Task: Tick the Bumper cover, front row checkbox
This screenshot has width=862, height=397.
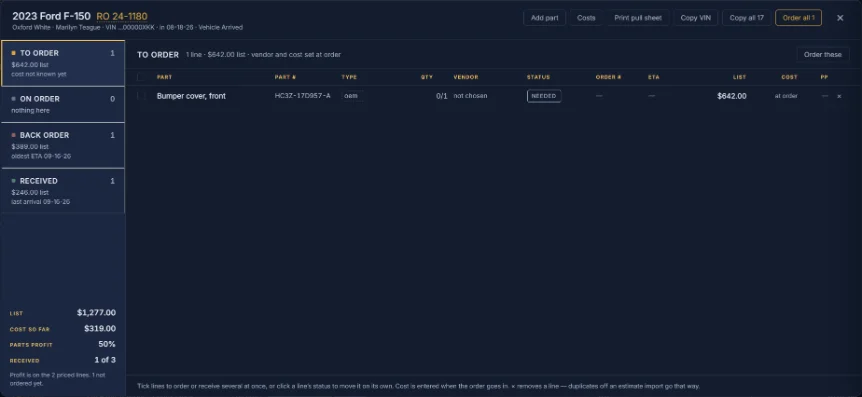Action: click(x=141, y=96)
